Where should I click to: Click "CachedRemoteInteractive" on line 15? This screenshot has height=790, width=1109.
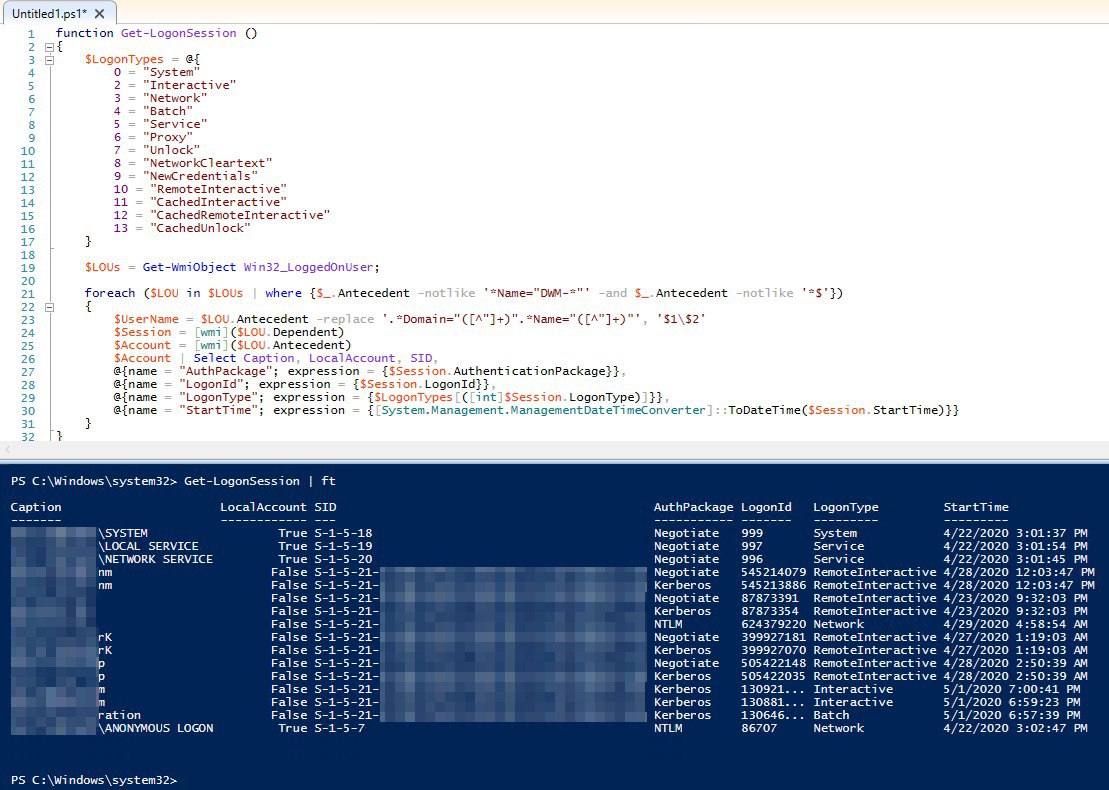coord(240,215)
